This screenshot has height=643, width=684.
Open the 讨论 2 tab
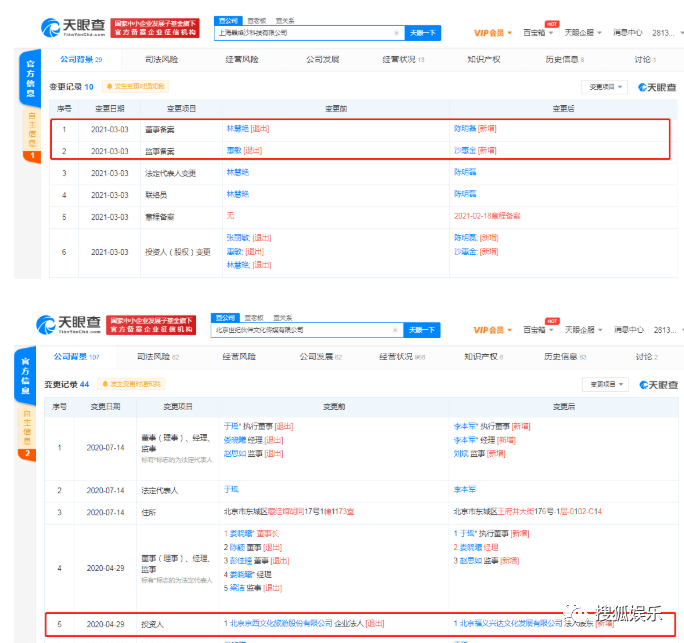coord(646,357)
